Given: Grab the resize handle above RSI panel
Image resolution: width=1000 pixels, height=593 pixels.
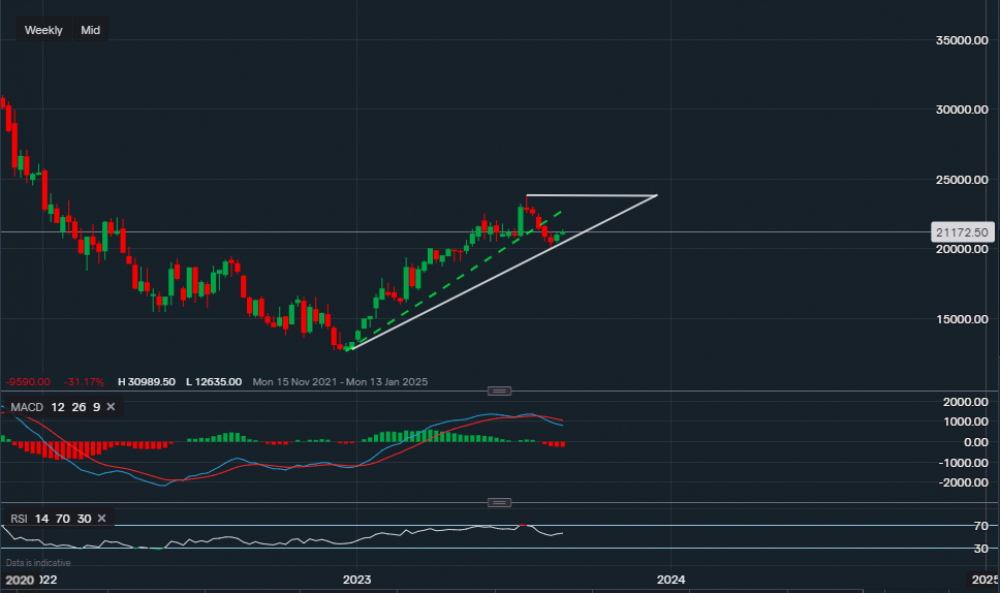Looking at the screenshot, I should [500, 502].
